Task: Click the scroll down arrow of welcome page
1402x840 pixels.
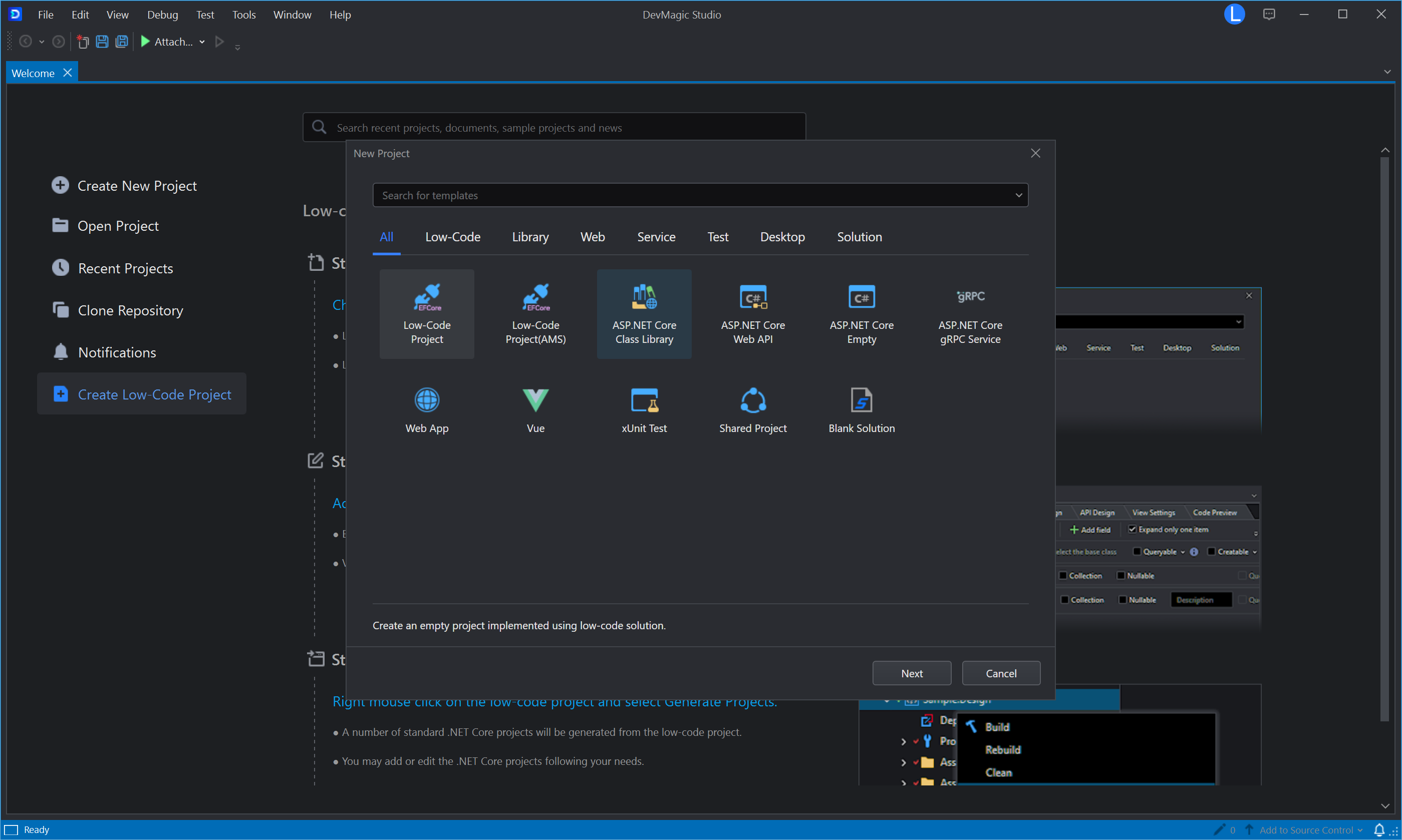Action: [x=1385, y=806]
